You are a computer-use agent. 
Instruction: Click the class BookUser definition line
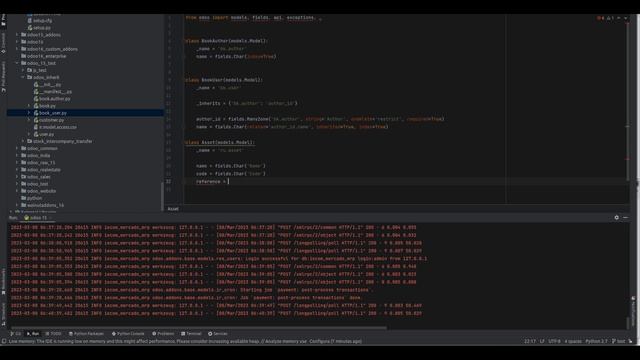click(224, 80)
